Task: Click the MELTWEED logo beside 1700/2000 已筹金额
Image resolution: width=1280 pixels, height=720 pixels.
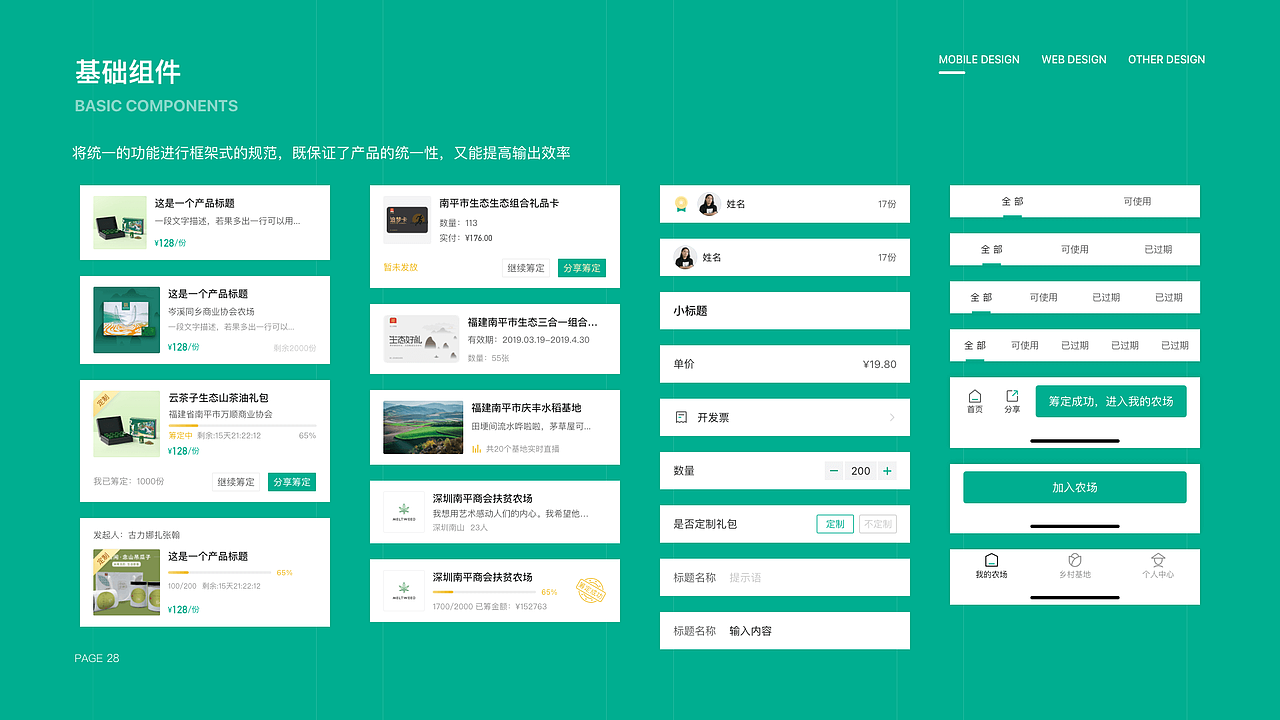Action: click(404, 590)
